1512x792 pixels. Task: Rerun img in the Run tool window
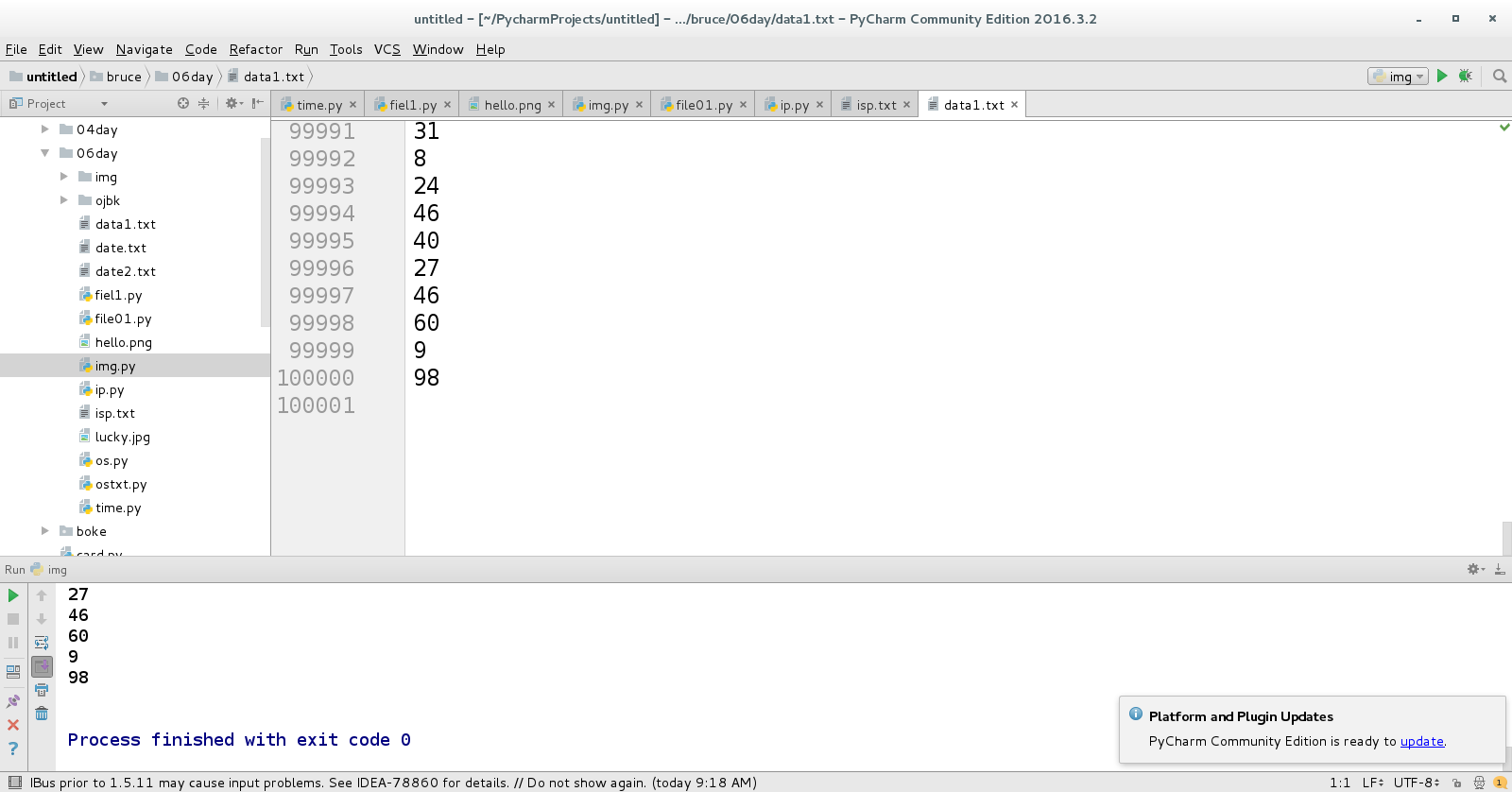(13, 595)
